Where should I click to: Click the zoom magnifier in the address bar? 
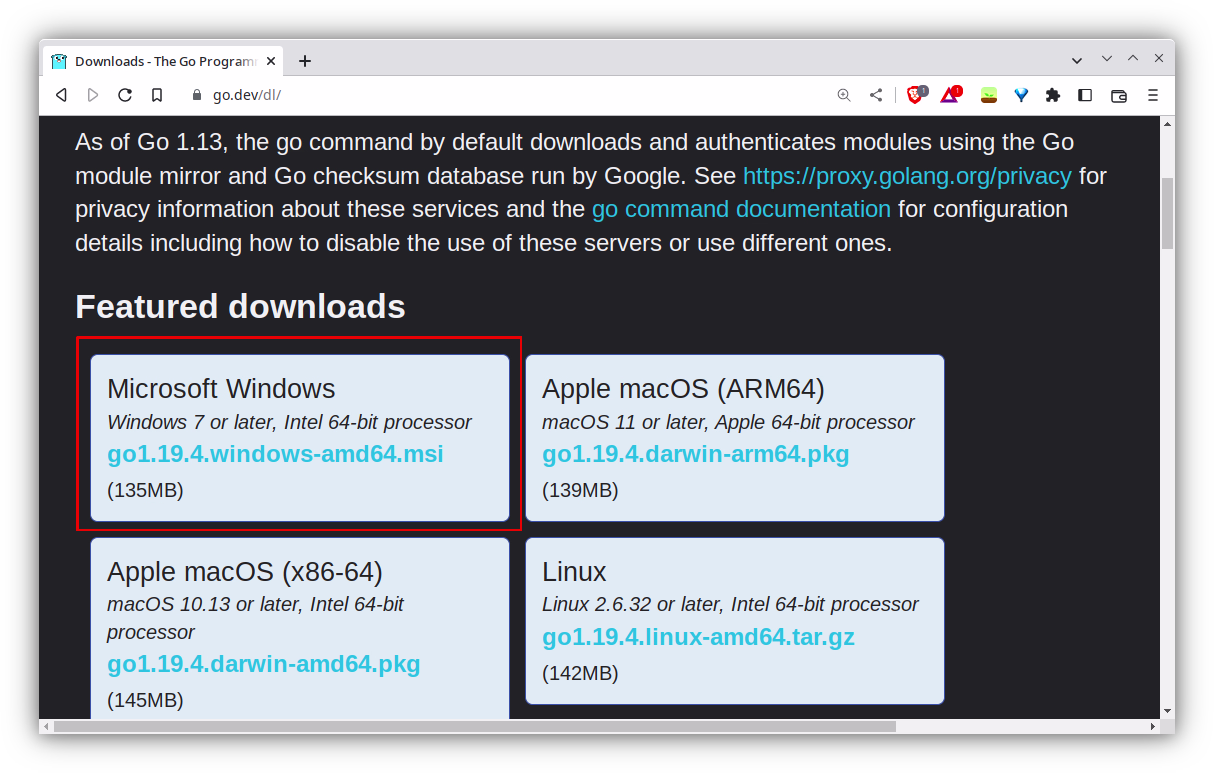[843, 95]
